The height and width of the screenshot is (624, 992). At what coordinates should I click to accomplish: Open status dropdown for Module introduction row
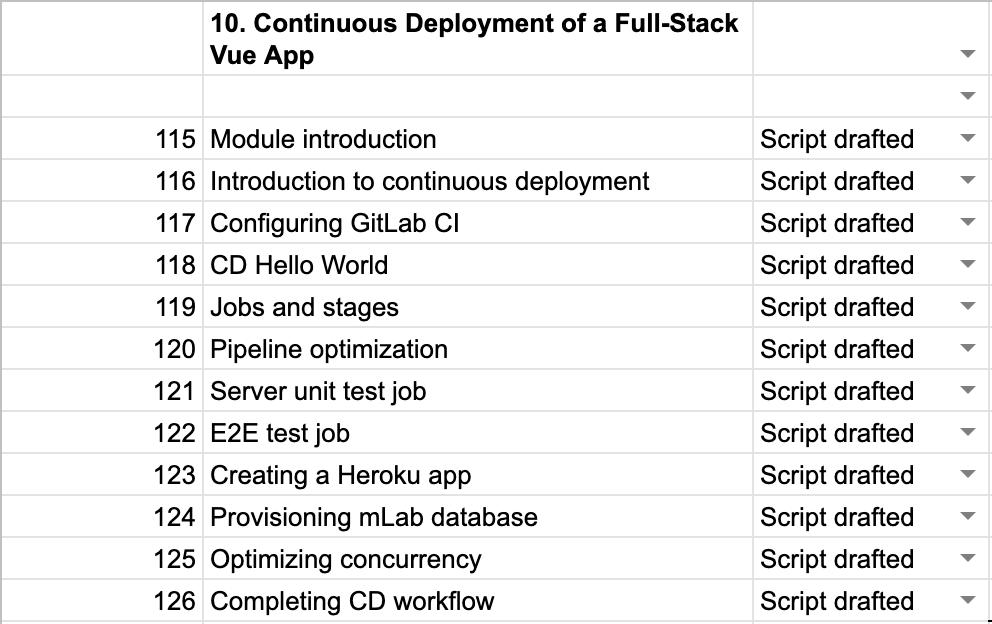(x=967, y=139)
